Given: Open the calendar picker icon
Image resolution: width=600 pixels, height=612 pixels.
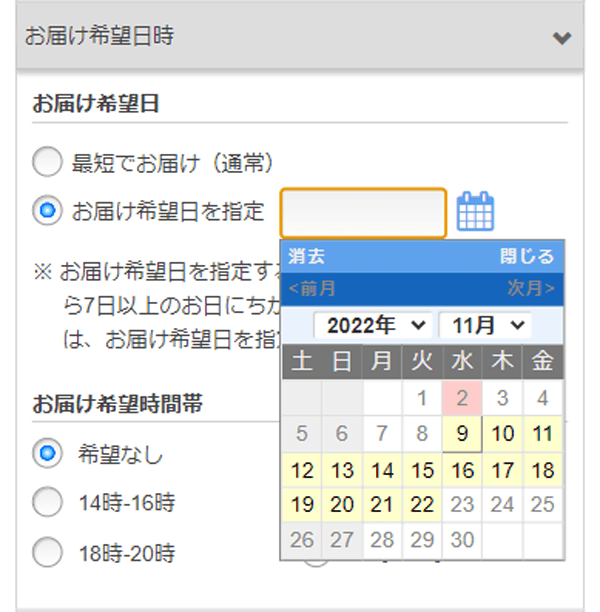Looking at the screenshot, I should (x=475, y=211).
